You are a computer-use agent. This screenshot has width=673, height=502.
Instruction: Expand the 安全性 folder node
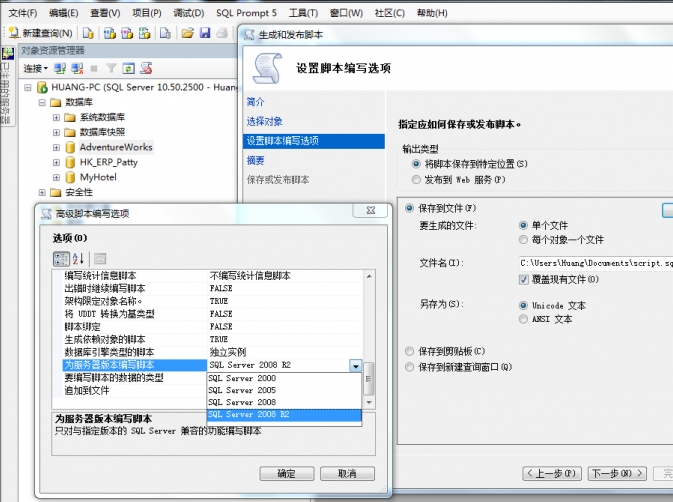[x=42, y=192]
